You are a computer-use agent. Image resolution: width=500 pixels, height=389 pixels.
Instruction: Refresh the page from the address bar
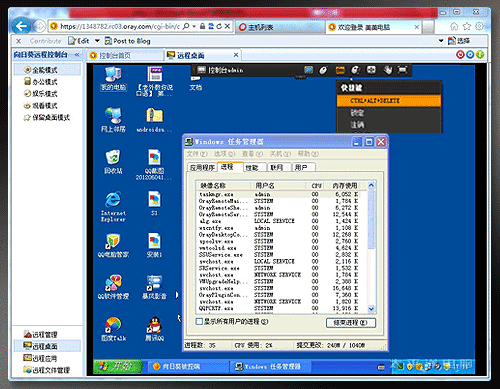(x=219, y=26)
